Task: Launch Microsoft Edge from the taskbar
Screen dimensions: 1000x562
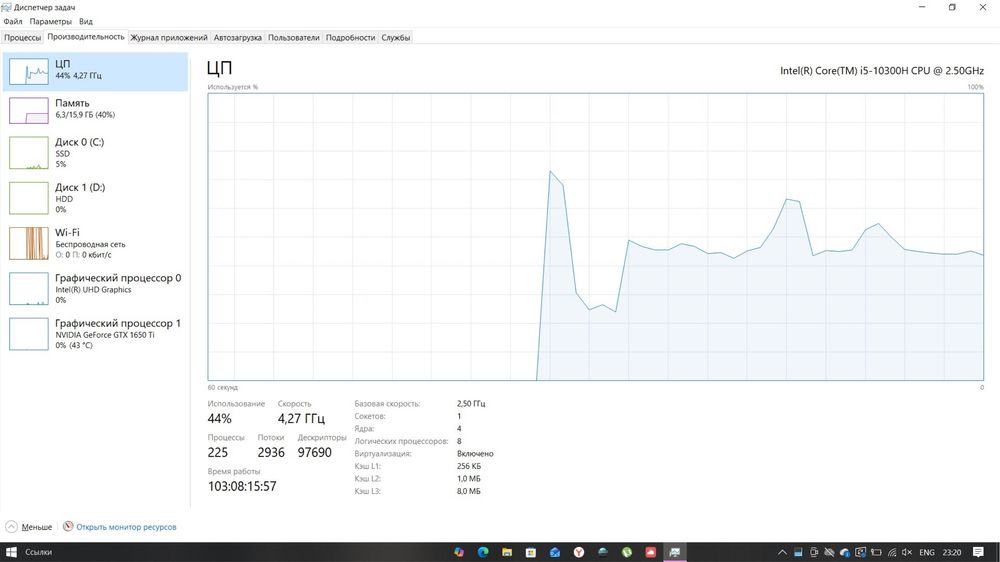Action: click(483, 552)
